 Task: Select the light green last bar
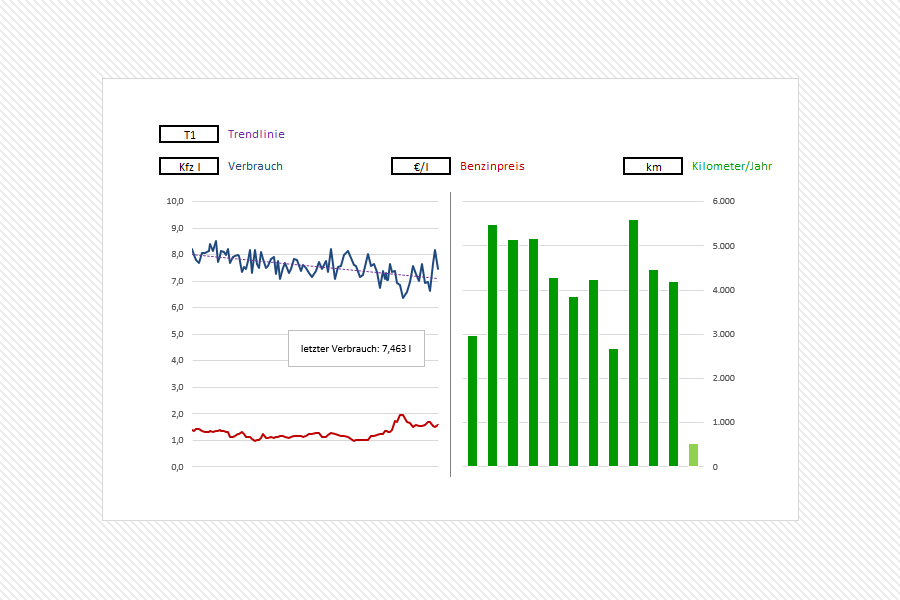coord(694,455)
